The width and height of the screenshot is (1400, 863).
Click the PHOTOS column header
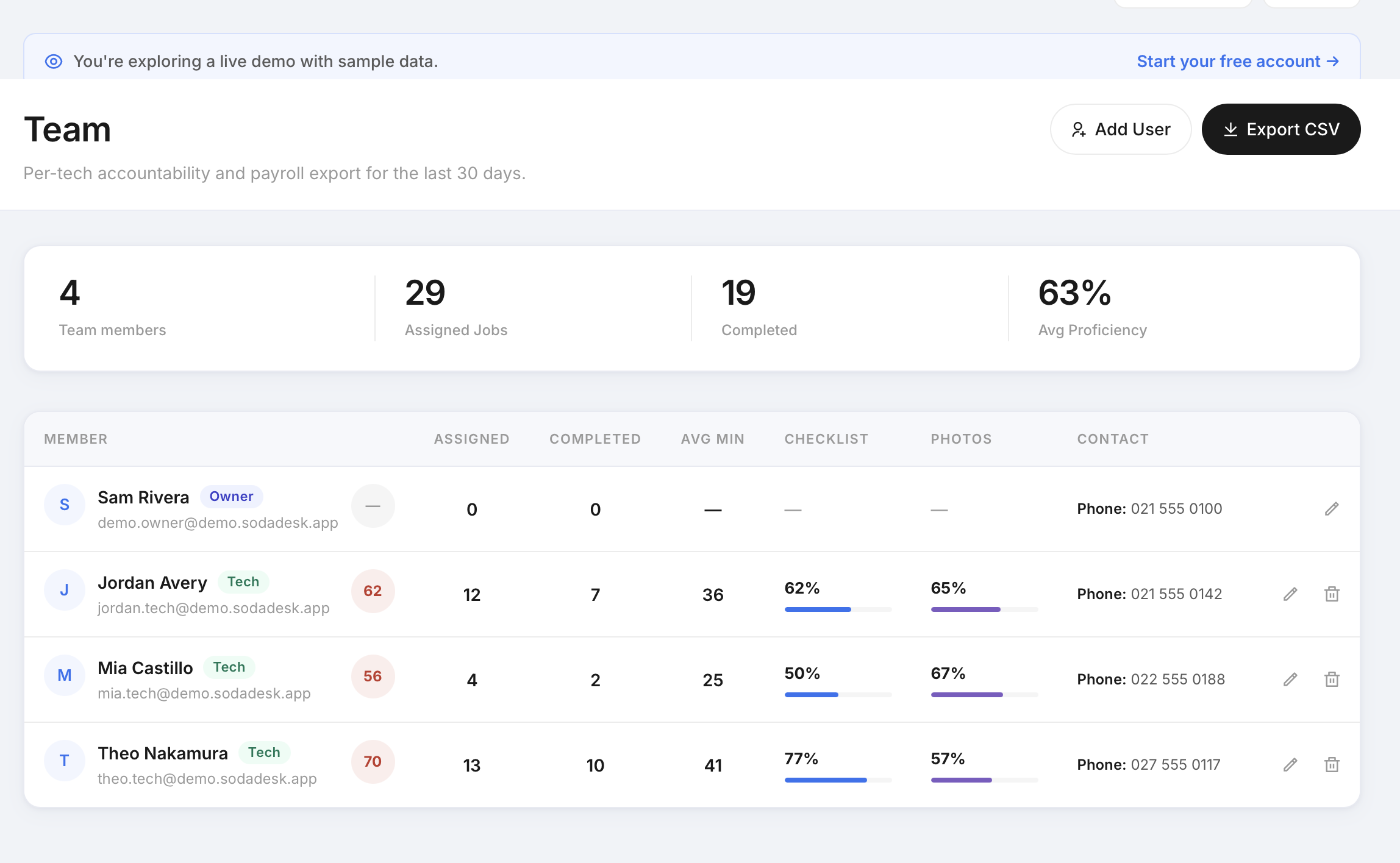[x=961, y=439]
